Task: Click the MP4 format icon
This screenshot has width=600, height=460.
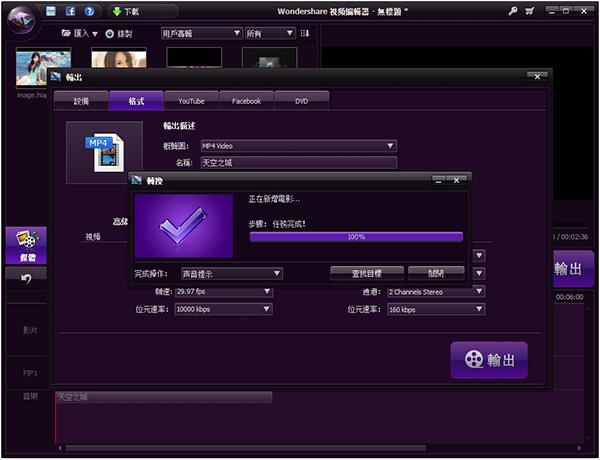Action: pos(104,152)
